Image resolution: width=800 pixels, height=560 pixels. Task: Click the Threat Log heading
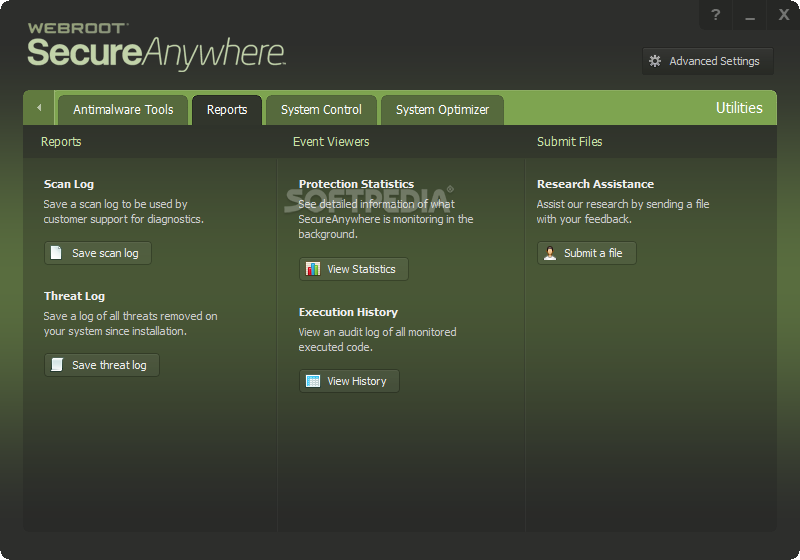coord(74,296)
